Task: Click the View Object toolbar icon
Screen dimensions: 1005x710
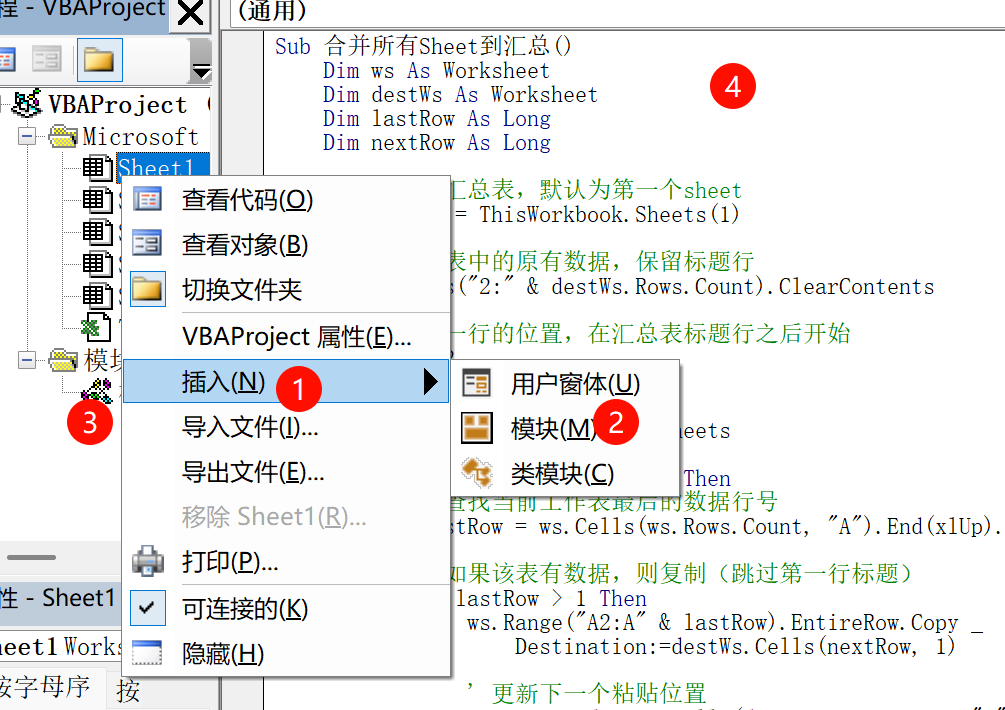Action: (x=47, y=60)
